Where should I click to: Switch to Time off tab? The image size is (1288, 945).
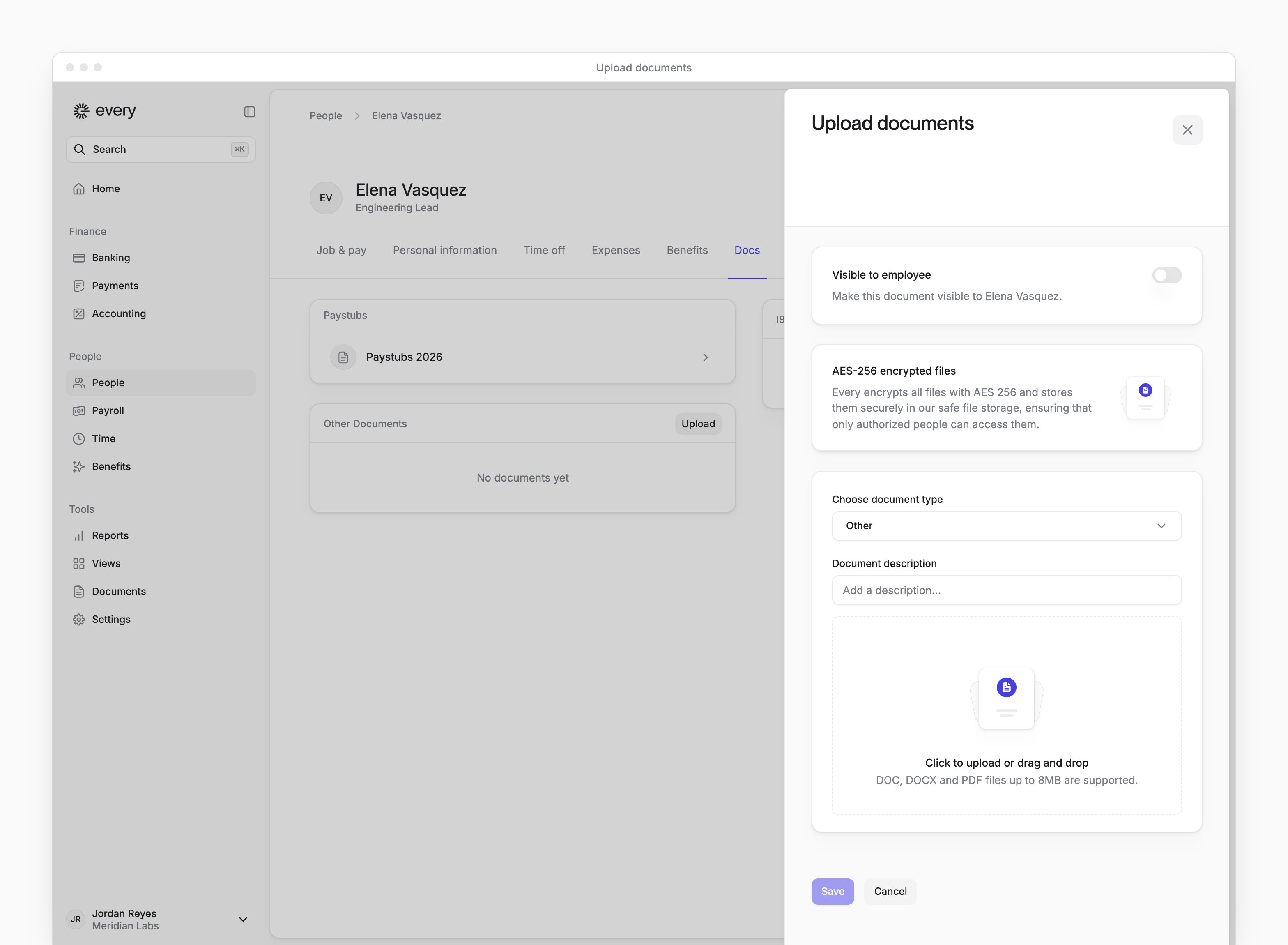(x=544, y=251)
